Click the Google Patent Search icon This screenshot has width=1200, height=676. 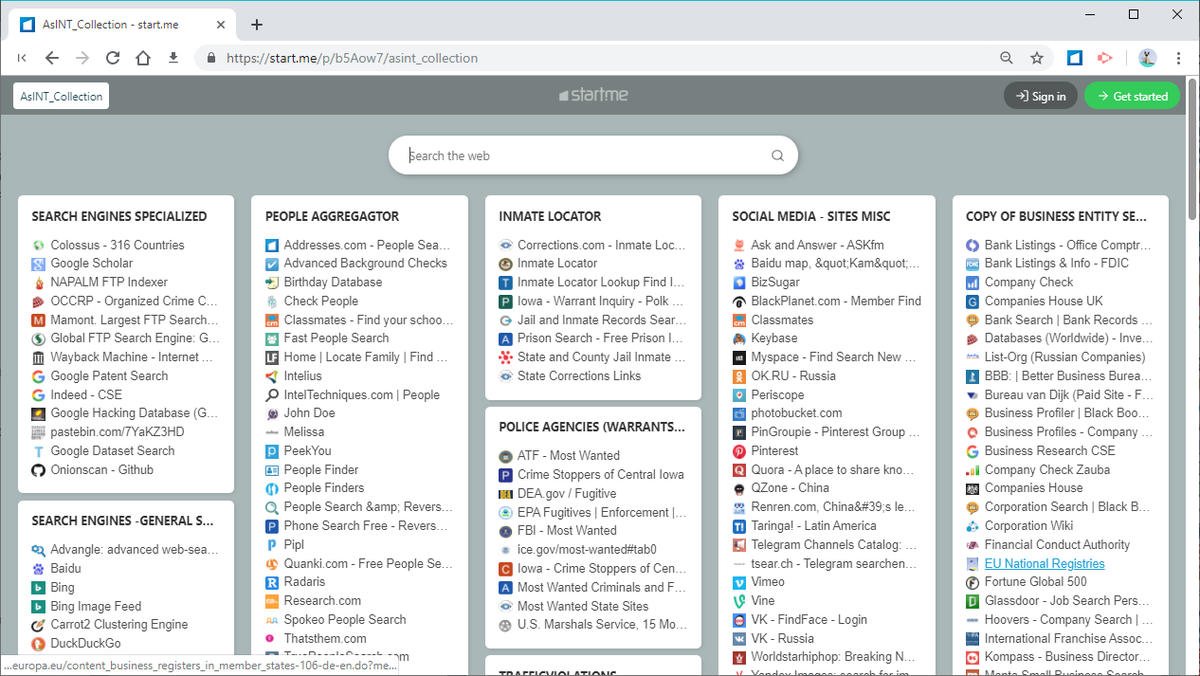tap(38, 376)
